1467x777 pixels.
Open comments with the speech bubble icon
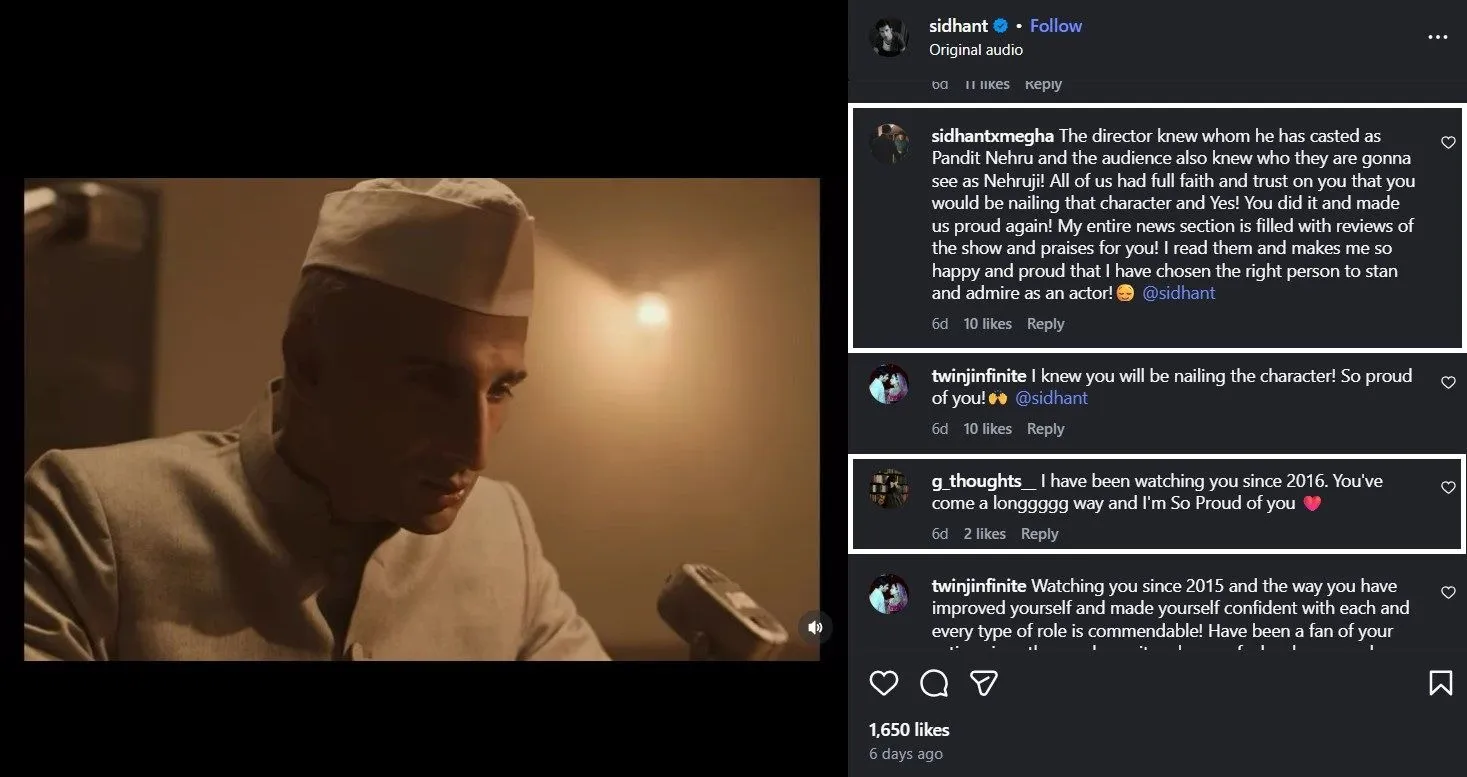tap(934, 683)
